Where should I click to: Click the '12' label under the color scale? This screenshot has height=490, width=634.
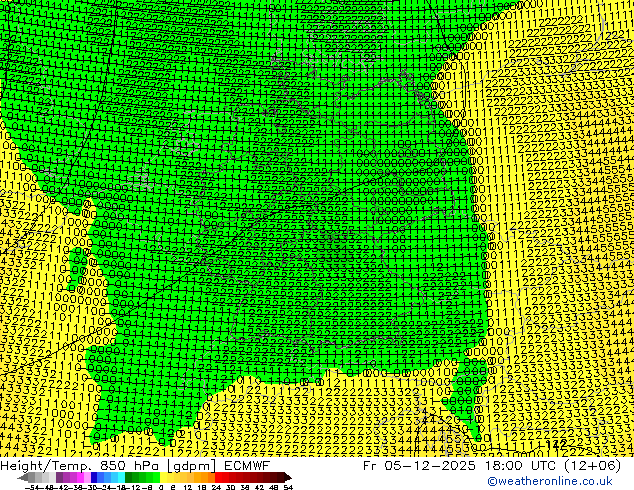click(188, 487)
